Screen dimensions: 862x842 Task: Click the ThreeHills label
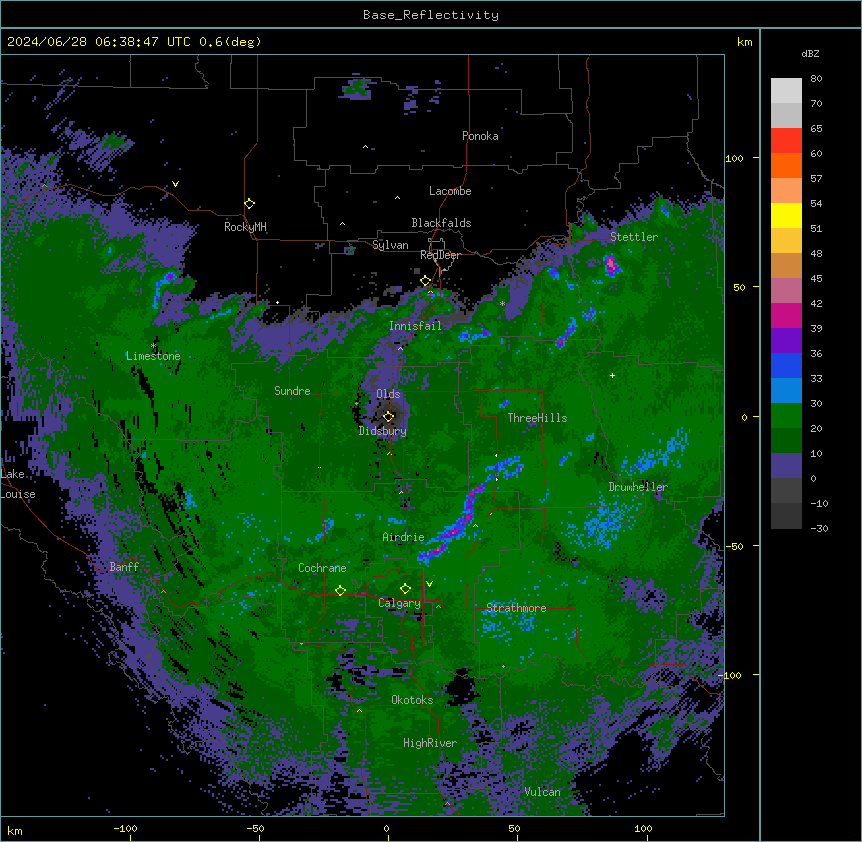point(537,418)
